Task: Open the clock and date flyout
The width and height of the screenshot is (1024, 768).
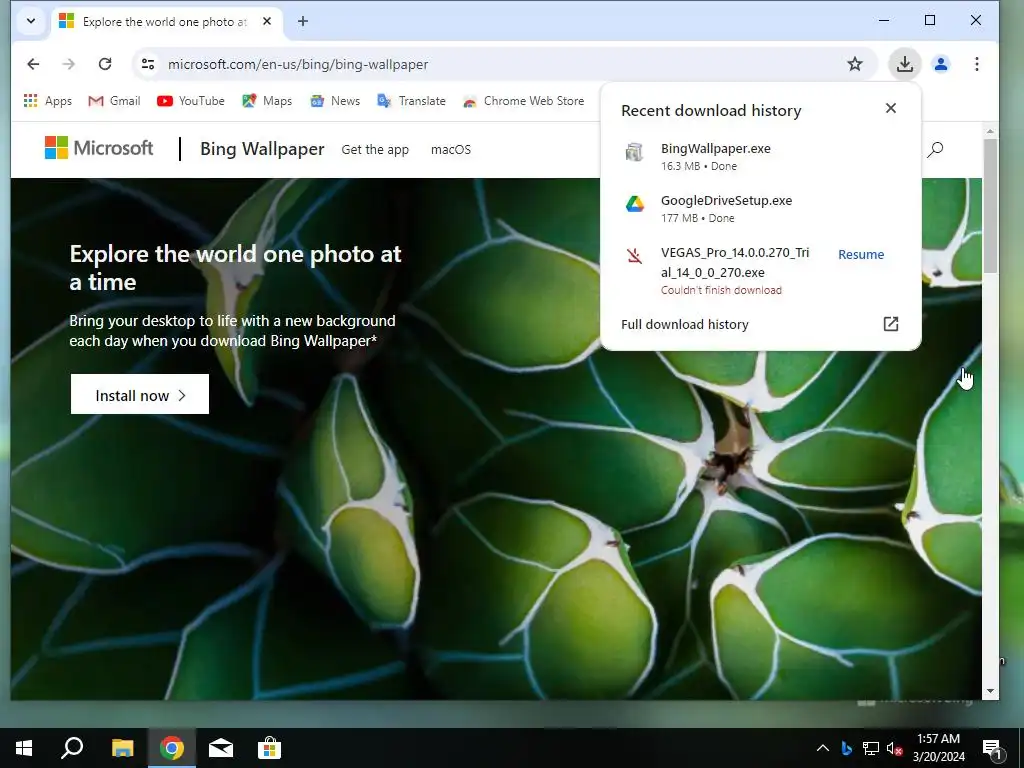Action: (x=938, y=748)
